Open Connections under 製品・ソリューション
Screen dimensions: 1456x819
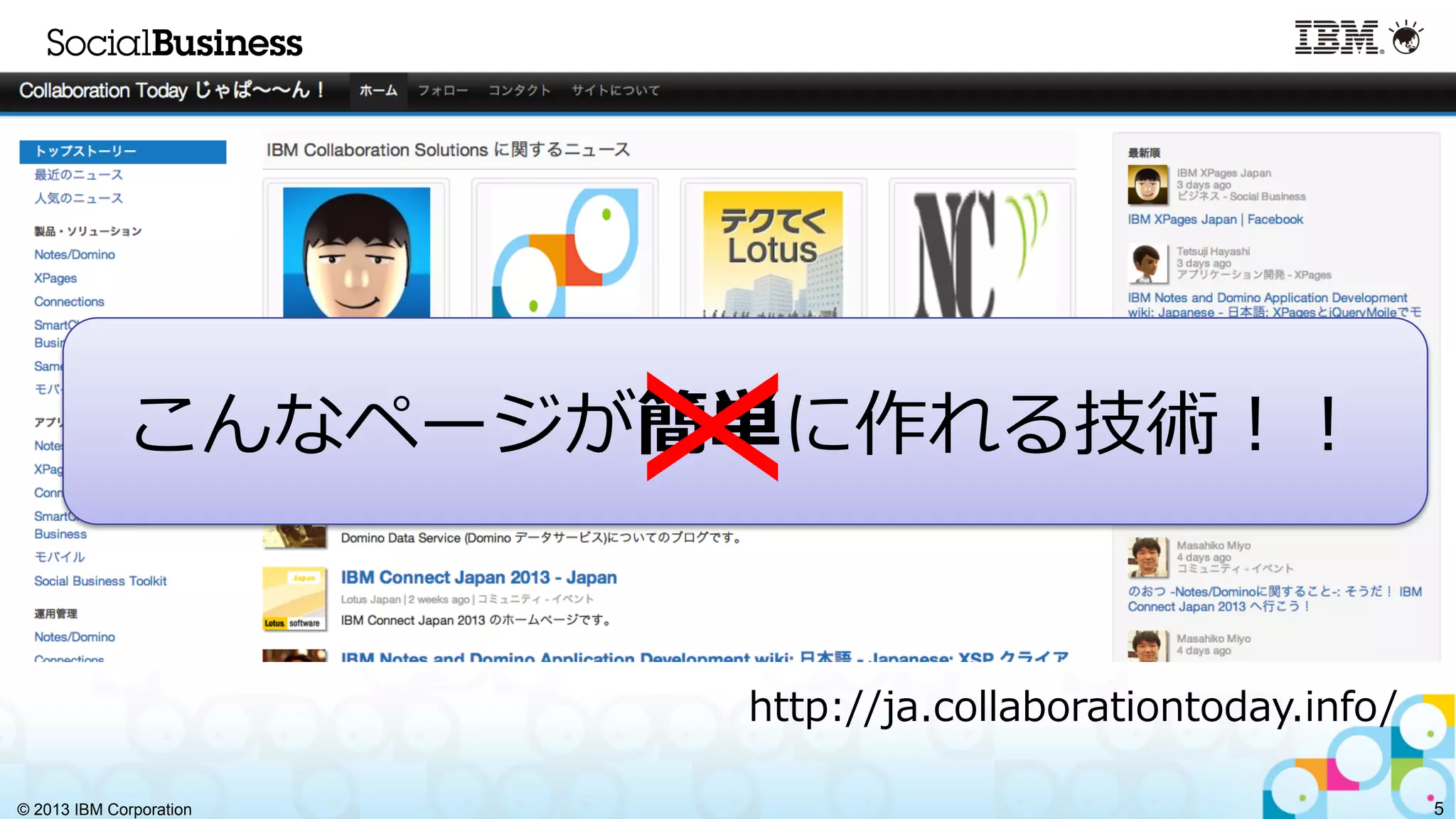coord(69,301)
